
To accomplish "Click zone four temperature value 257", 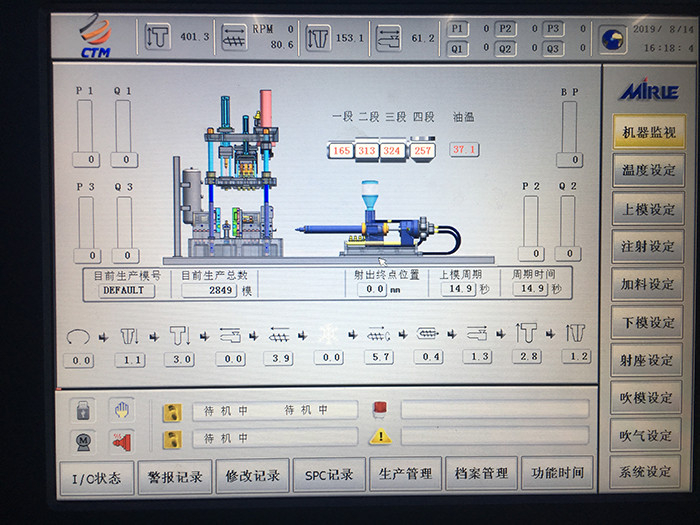I will 422,151.
